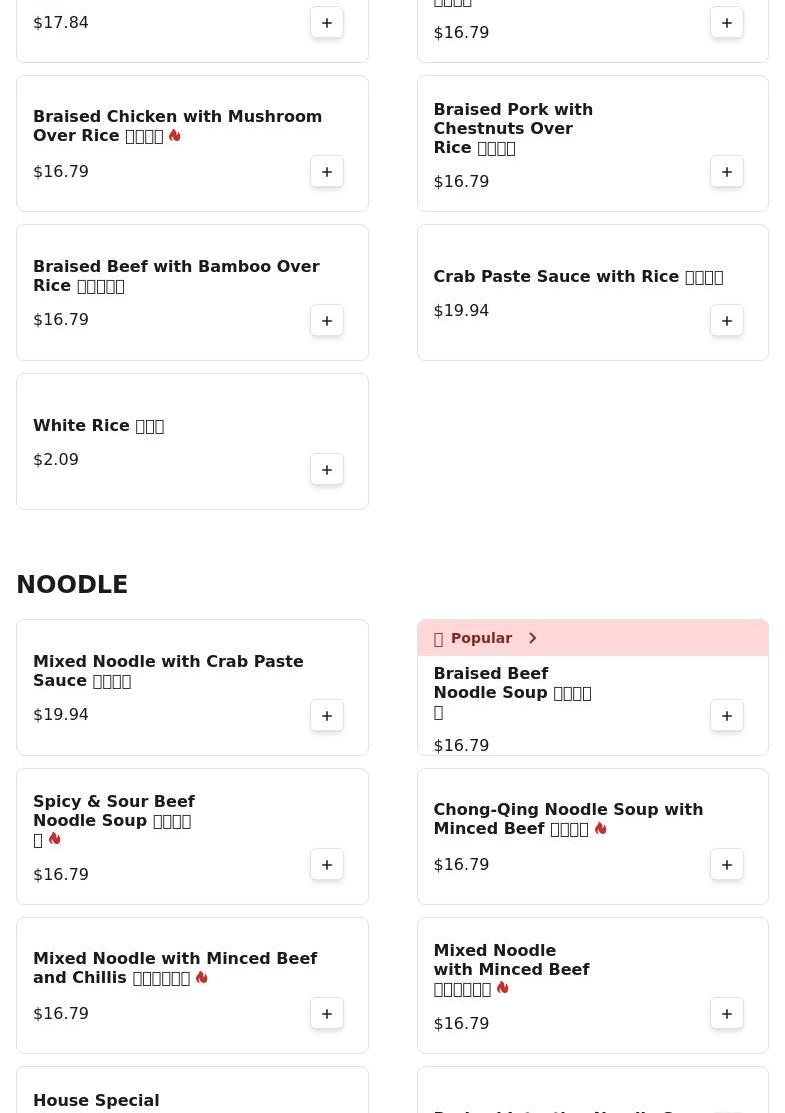Viewport: 785px width, 1113px height.
Task: Click the NOODLE section heading
Action: 72,585
